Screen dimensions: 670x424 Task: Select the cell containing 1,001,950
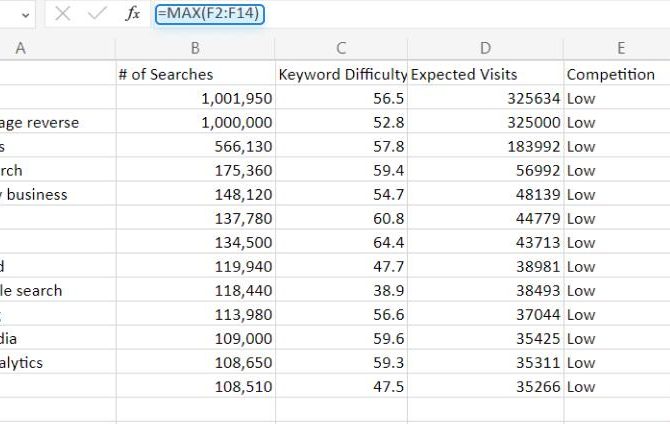(x=195, y=98)
